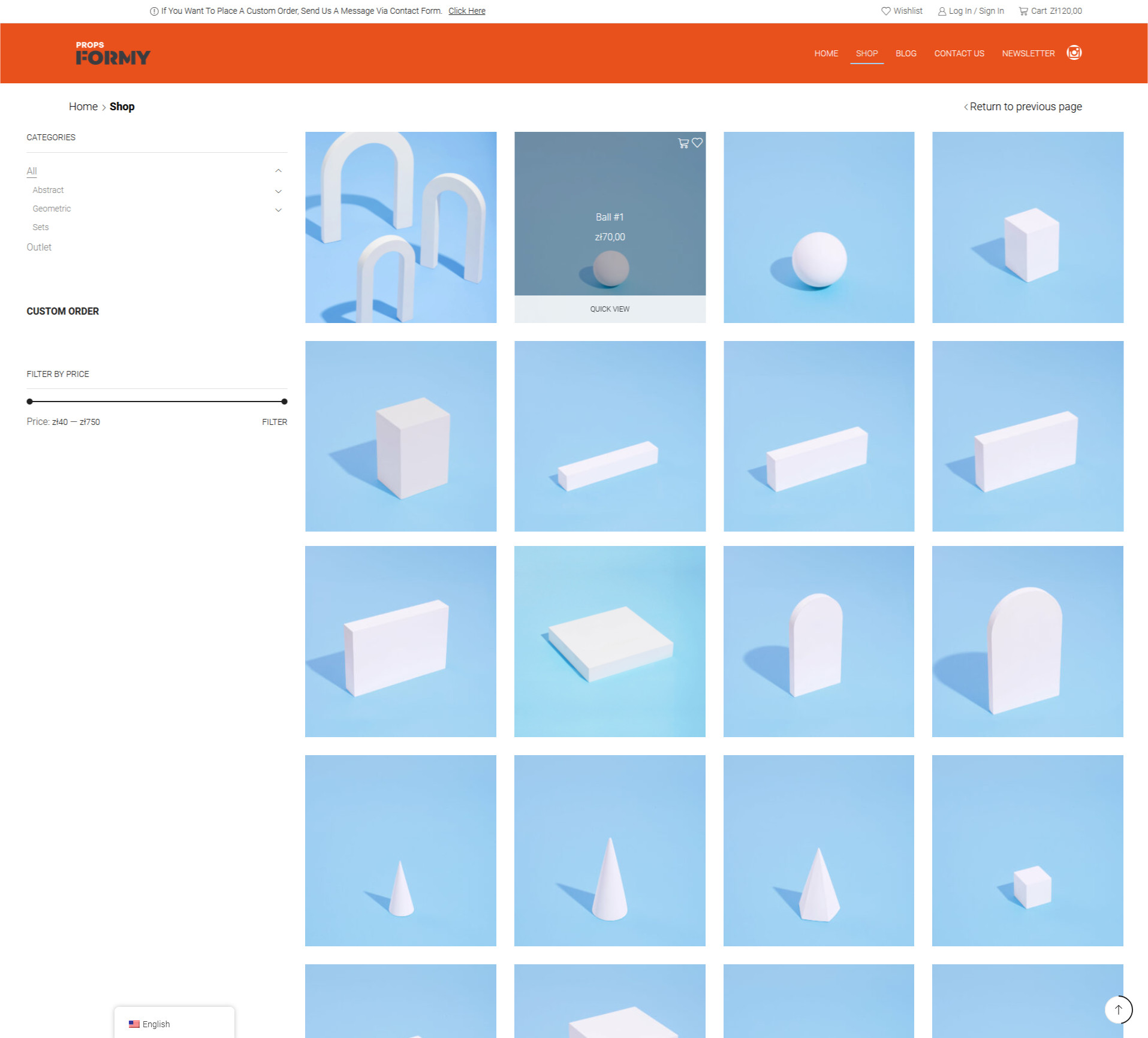Image resolution: width=1148 pixels, height=1038 pixels.
Task: Expand the Geometric category chevron
Action: point(278,210)
